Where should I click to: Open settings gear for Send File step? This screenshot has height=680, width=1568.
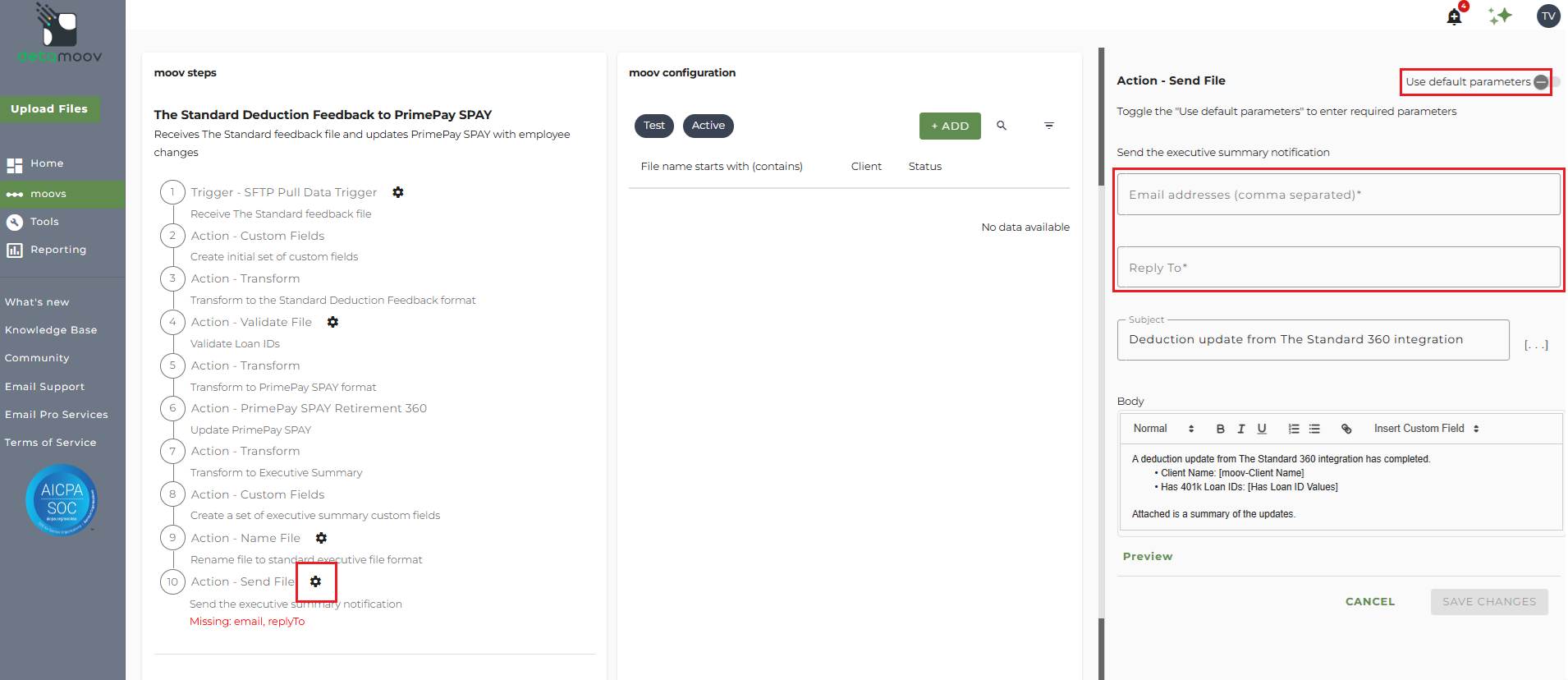click(315, 581)
